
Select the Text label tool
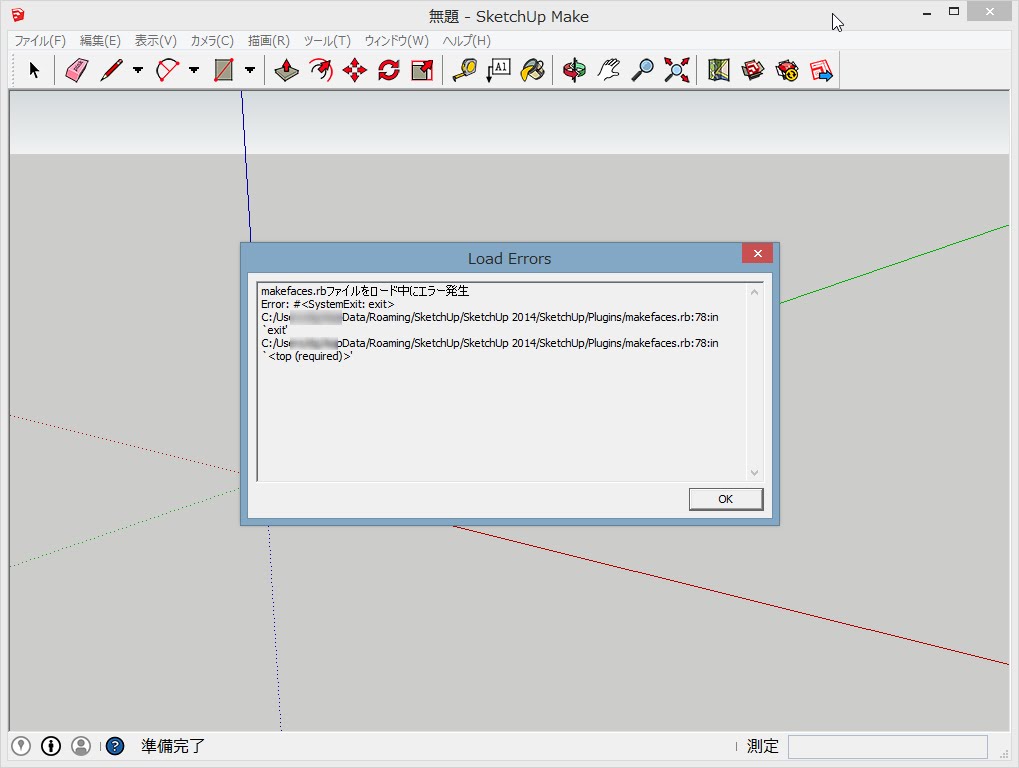498,70
